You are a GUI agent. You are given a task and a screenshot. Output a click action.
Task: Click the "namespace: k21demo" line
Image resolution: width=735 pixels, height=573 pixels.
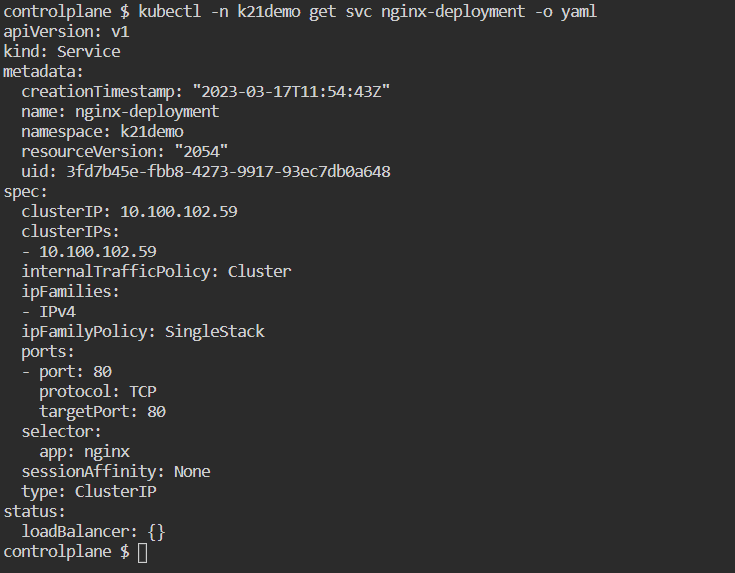[x=102, y=131]
